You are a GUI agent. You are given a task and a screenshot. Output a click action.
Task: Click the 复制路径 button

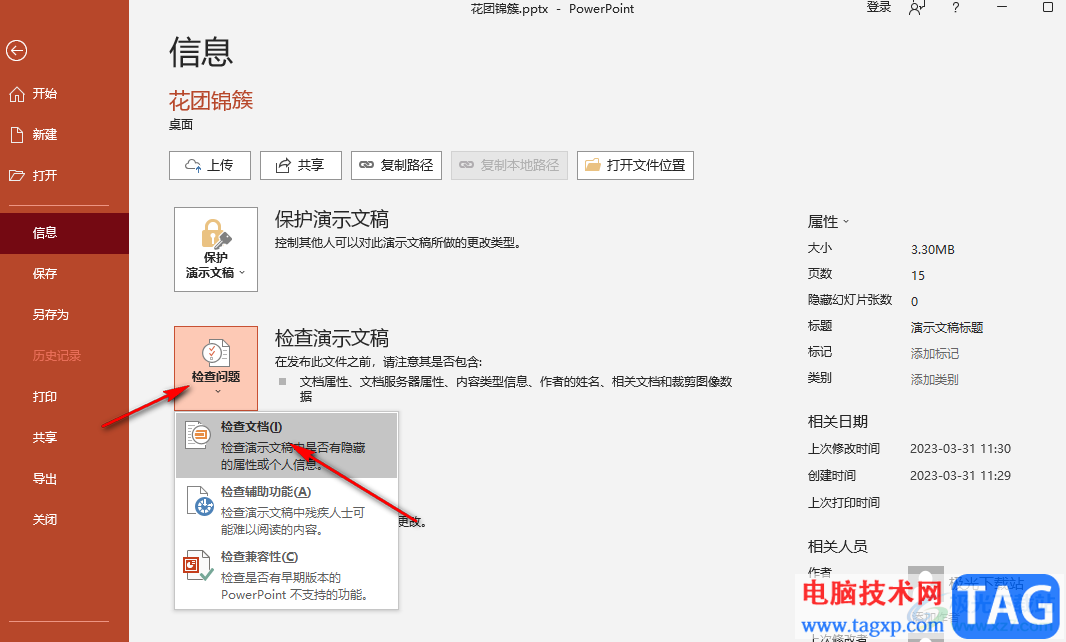click(396, 165)
